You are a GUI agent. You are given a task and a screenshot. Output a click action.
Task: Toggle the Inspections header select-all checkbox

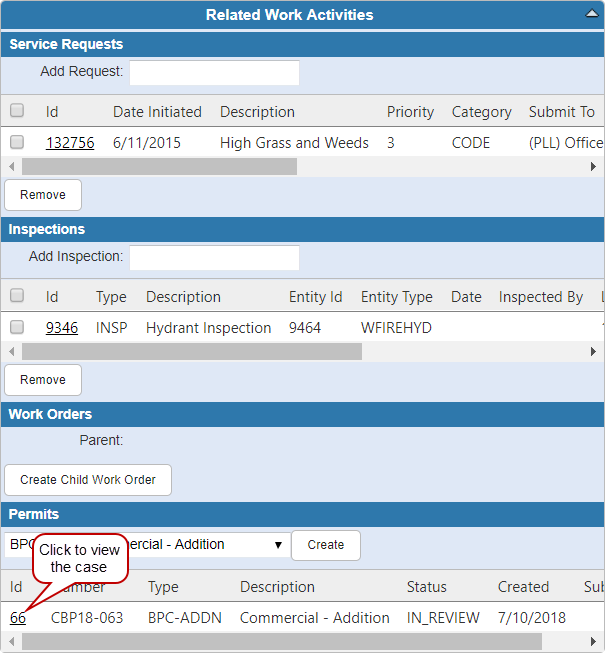[17, 296]
